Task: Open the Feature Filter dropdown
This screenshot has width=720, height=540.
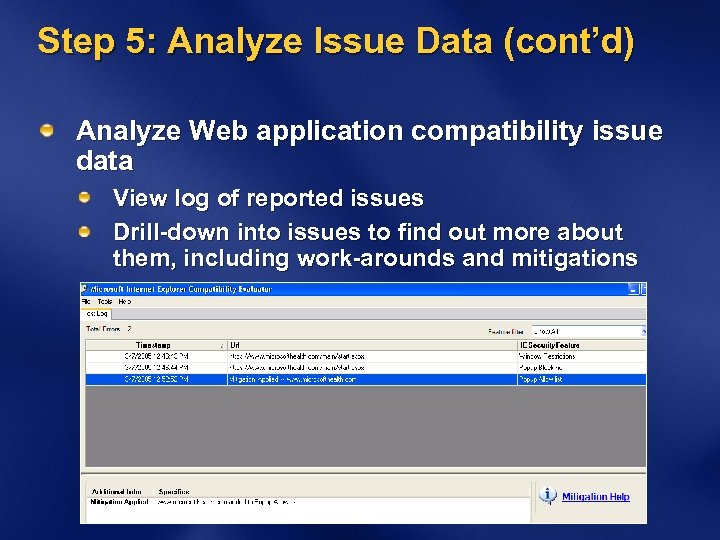Action: (x=589, y=331)
